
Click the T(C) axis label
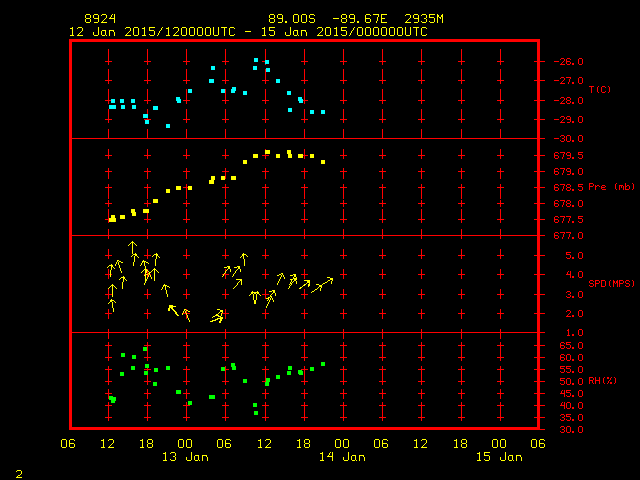pyautogui.click(x=600, y=89)
